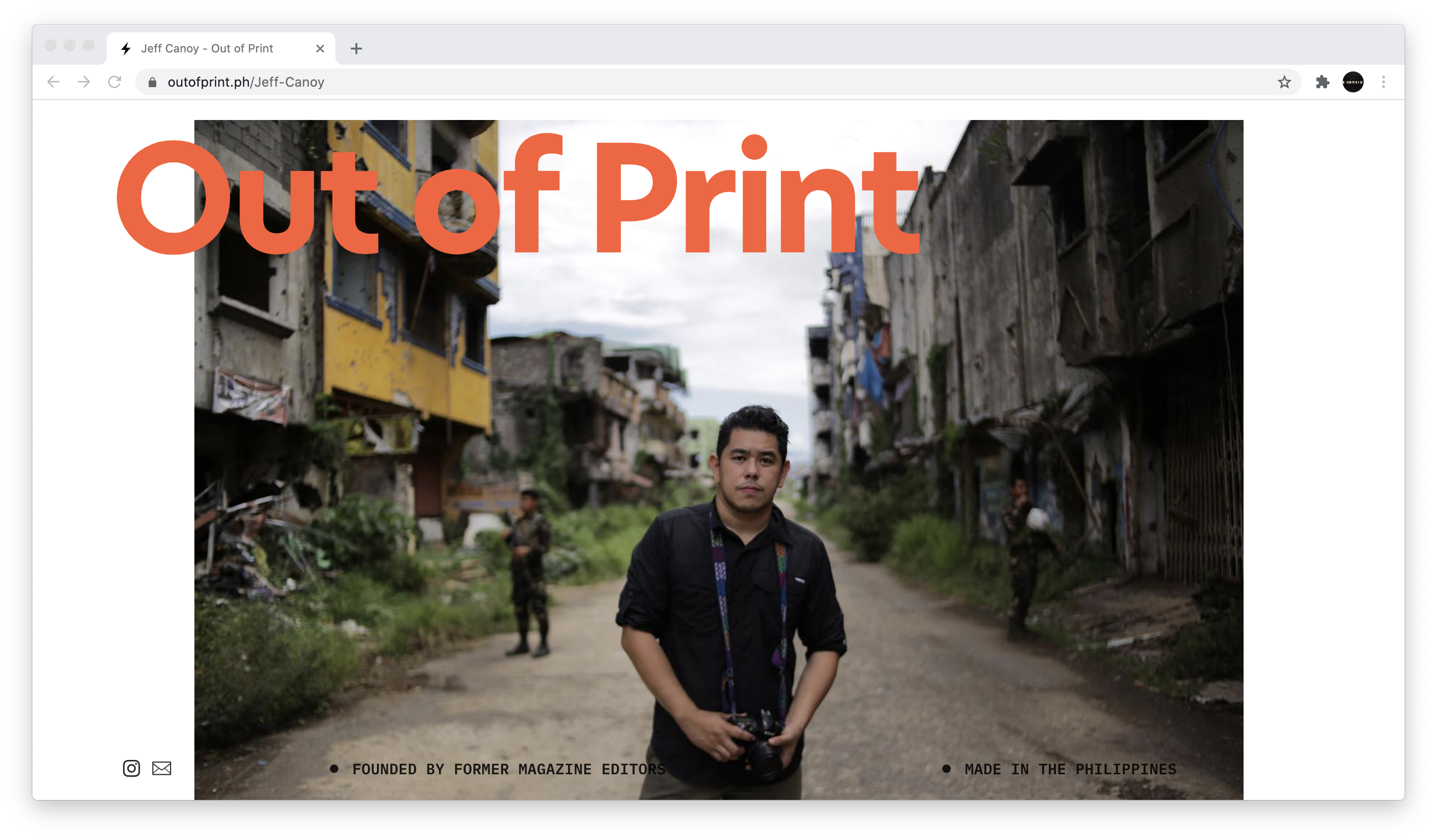Go forward to next page
Viewport: 1437px width, 840px height.
tap(84, 82)
